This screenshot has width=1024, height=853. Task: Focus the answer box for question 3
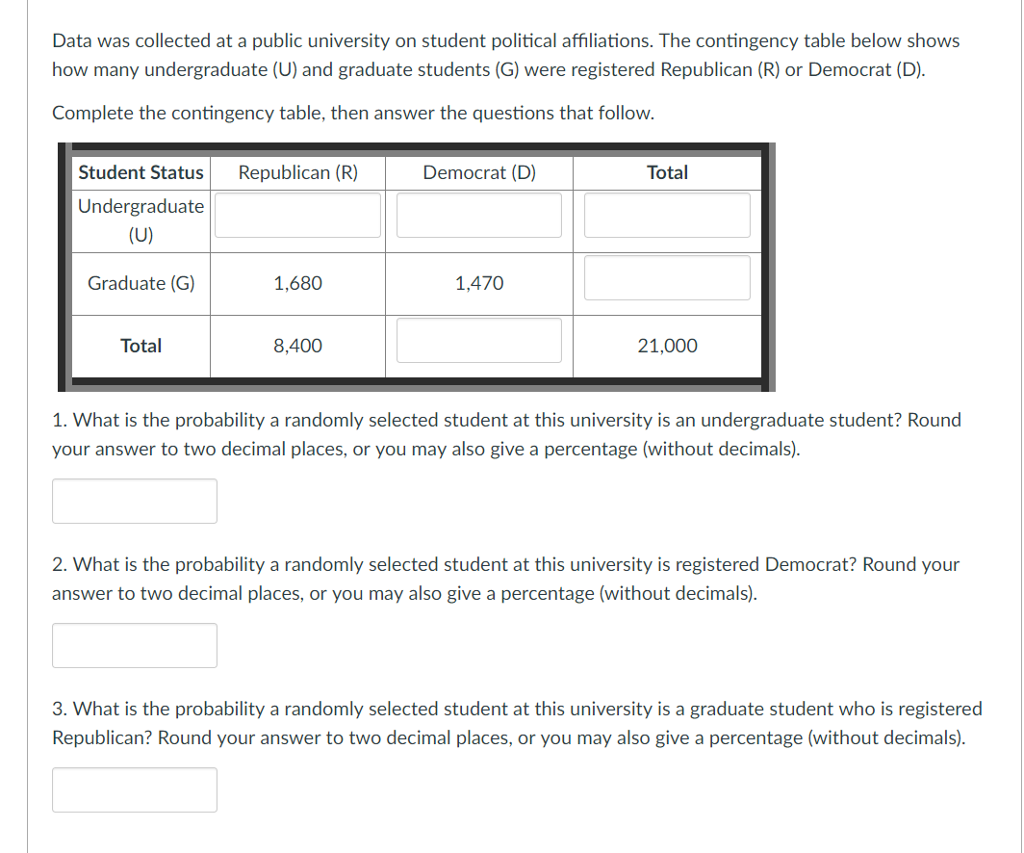coord(135,790)
